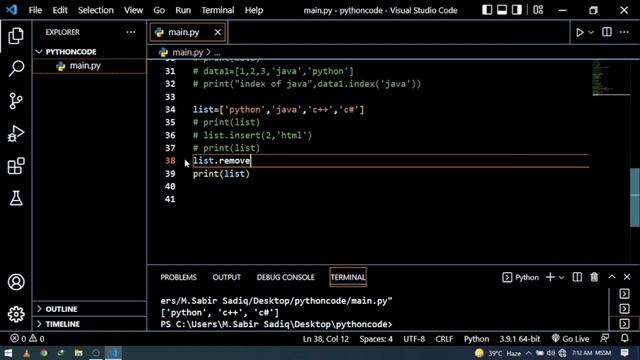The width and height of the screenshot is (640, 360).
Task: Open the Customize Layout button
Action: [x=538, y=10]
